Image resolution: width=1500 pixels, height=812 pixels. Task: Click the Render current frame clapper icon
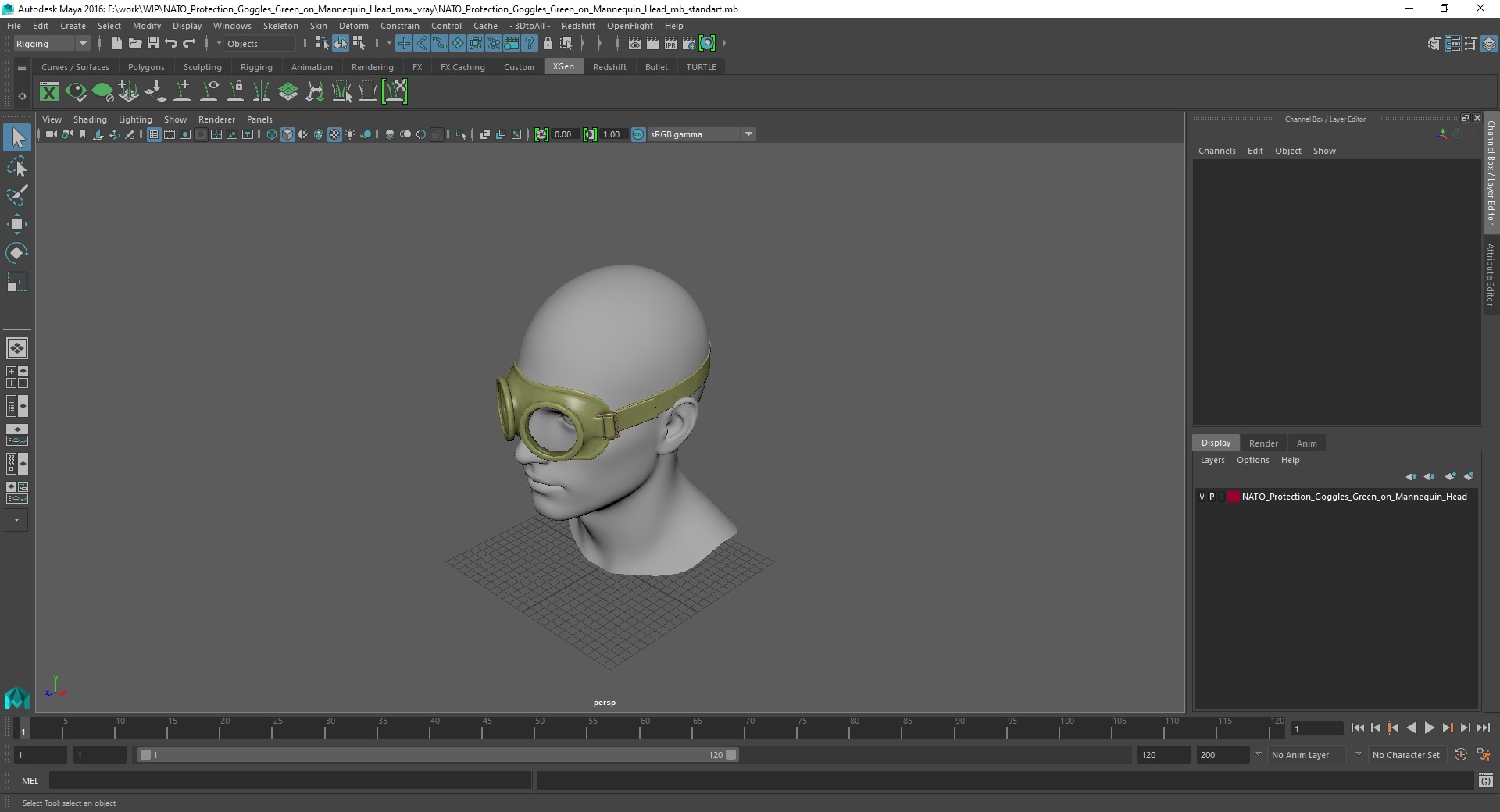tap(653, 44)
